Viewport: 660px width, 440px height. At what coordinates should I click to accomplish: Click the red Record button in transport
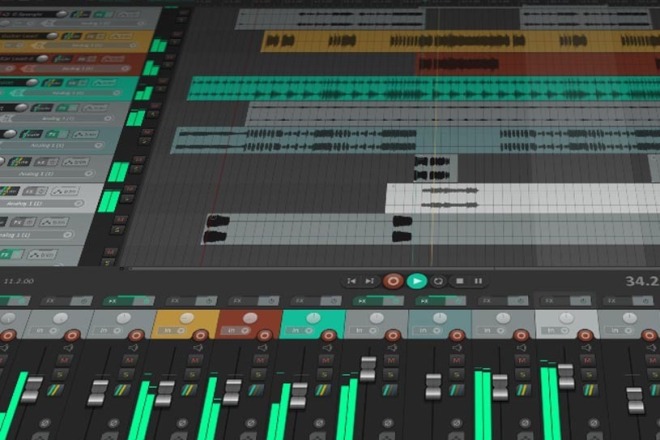tap(393, 281)
